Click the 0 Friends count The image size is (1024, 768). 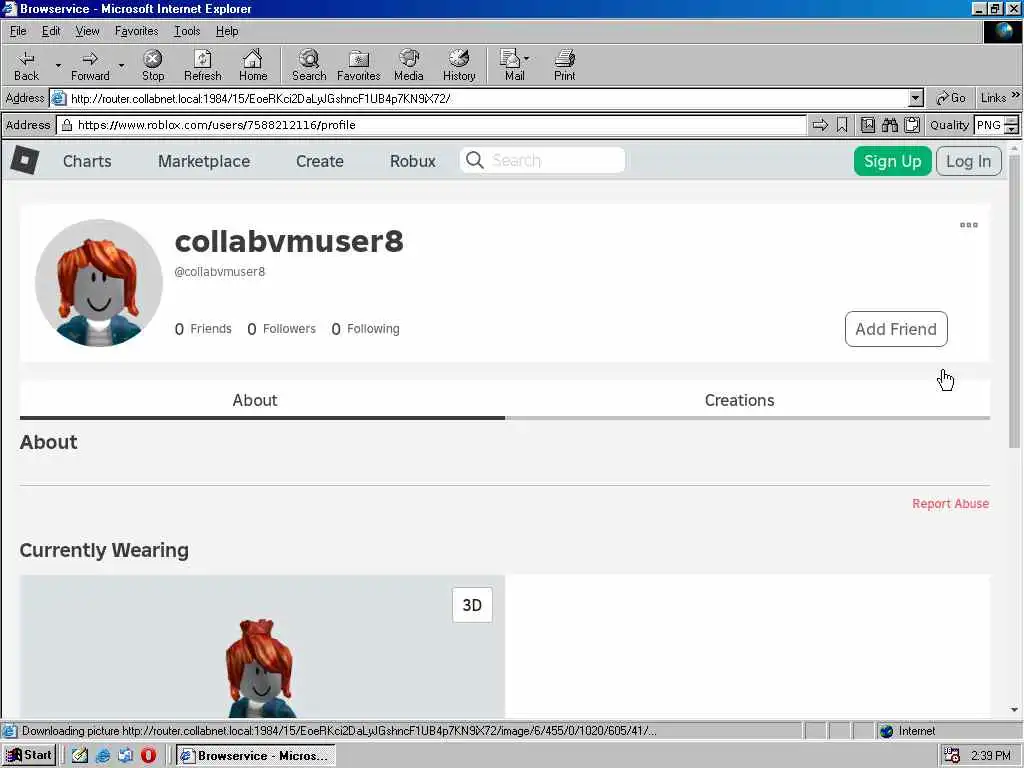(203, 328)
